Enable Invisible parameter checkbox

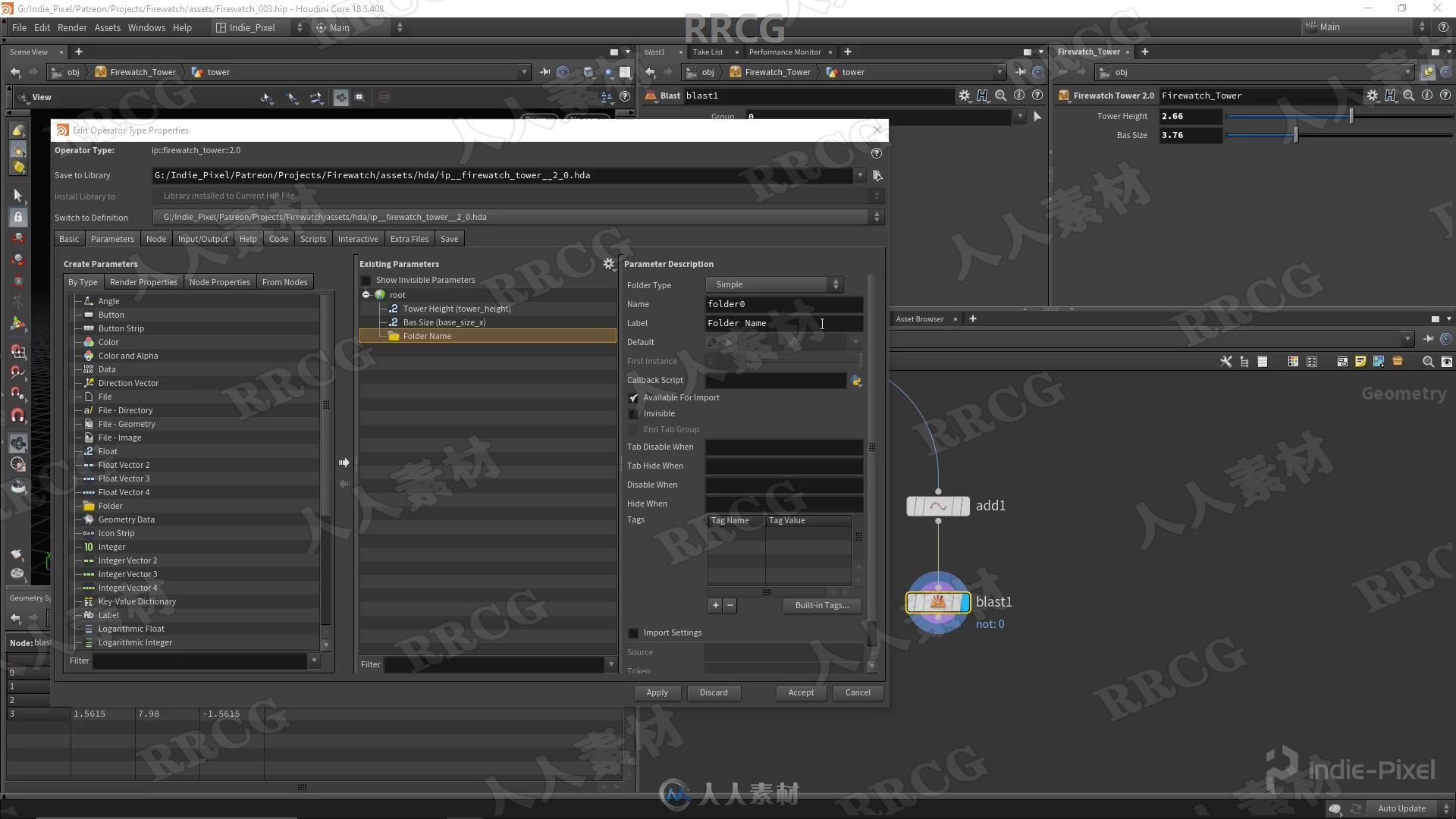633,413
